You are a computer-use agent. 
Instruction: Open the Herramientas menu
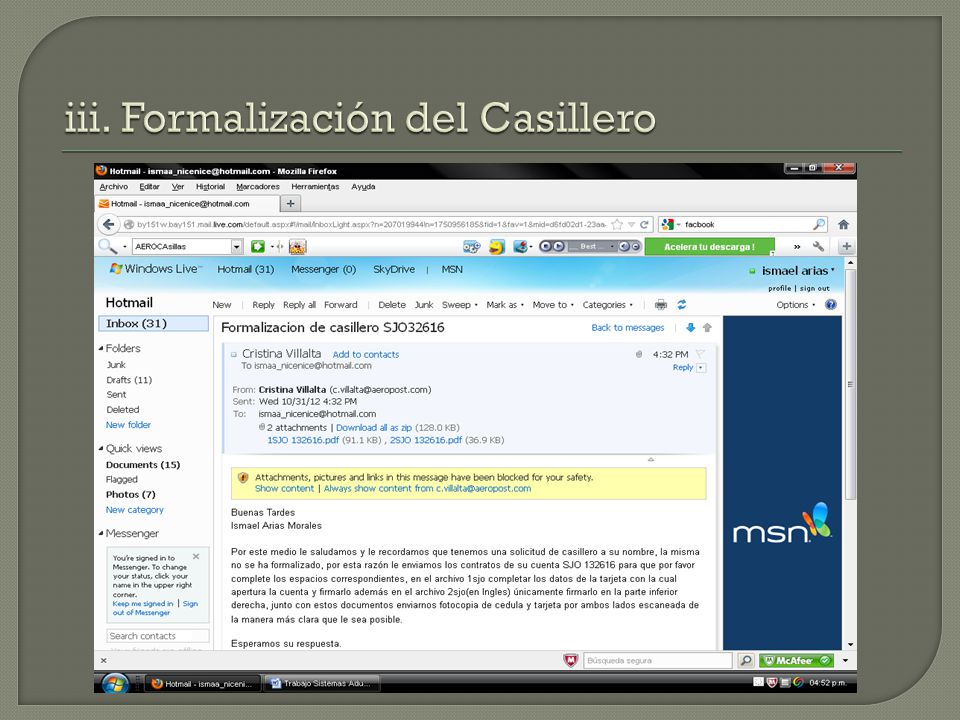[315, 187]
